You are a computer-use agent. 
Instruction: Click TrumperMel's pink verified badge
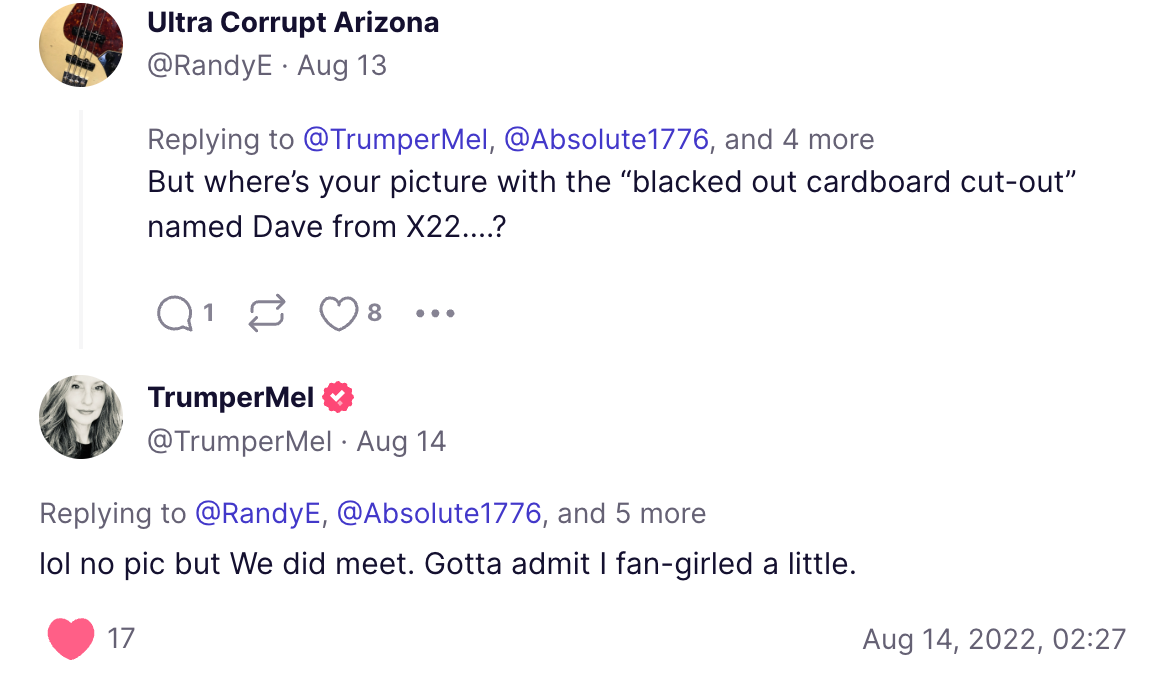pyautogui.click(x=338, y=396)
